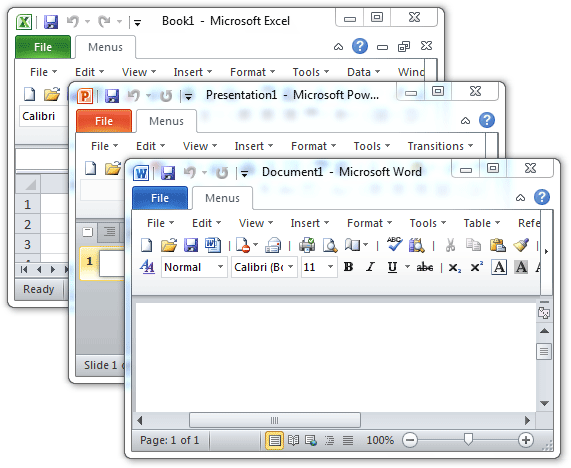Click the horizontal scrollbar thumb in Word
571x468 pixels.
275,420
